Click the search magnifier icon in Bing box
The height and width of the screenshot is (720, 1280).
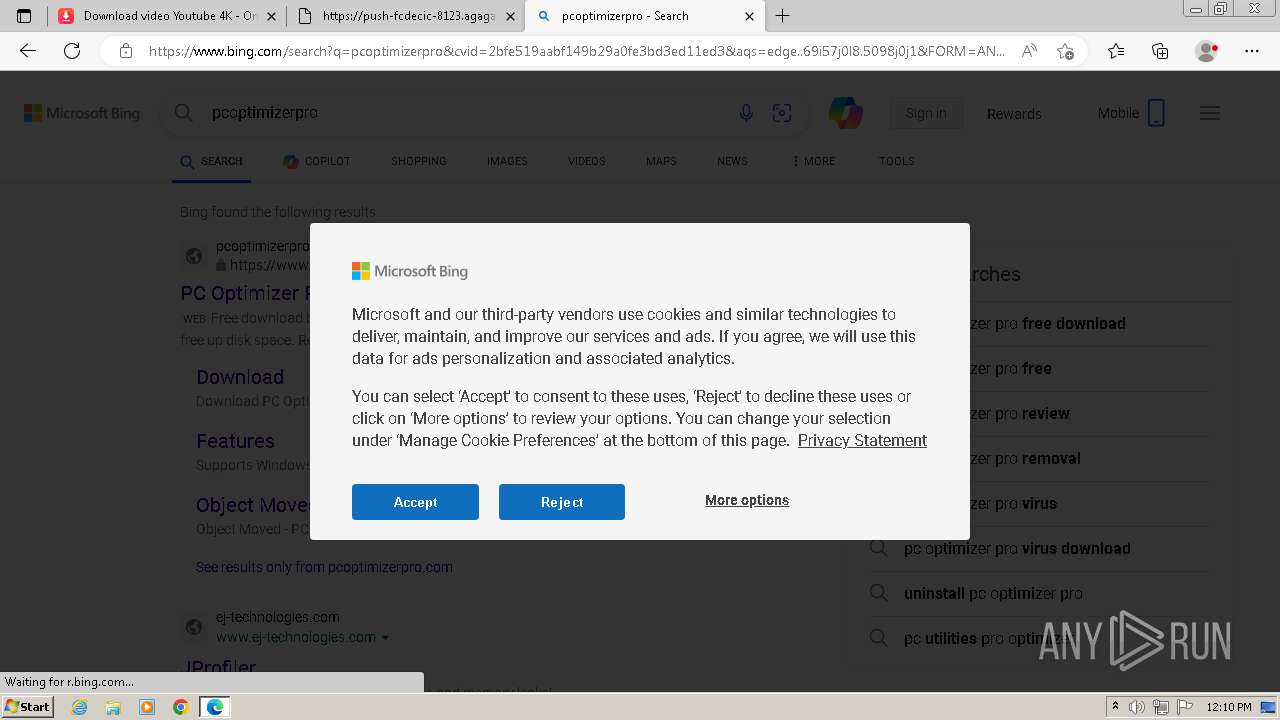coord(183,113)
